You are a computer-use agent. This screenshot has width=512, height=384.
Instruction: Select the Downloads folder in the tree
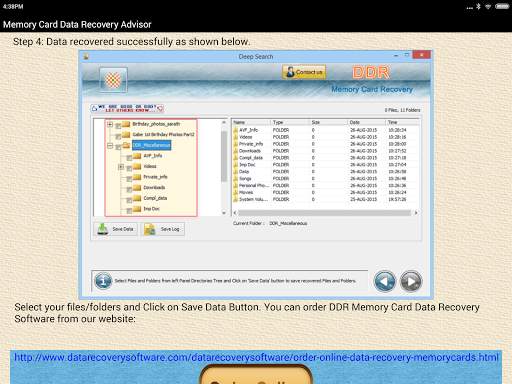154,187
